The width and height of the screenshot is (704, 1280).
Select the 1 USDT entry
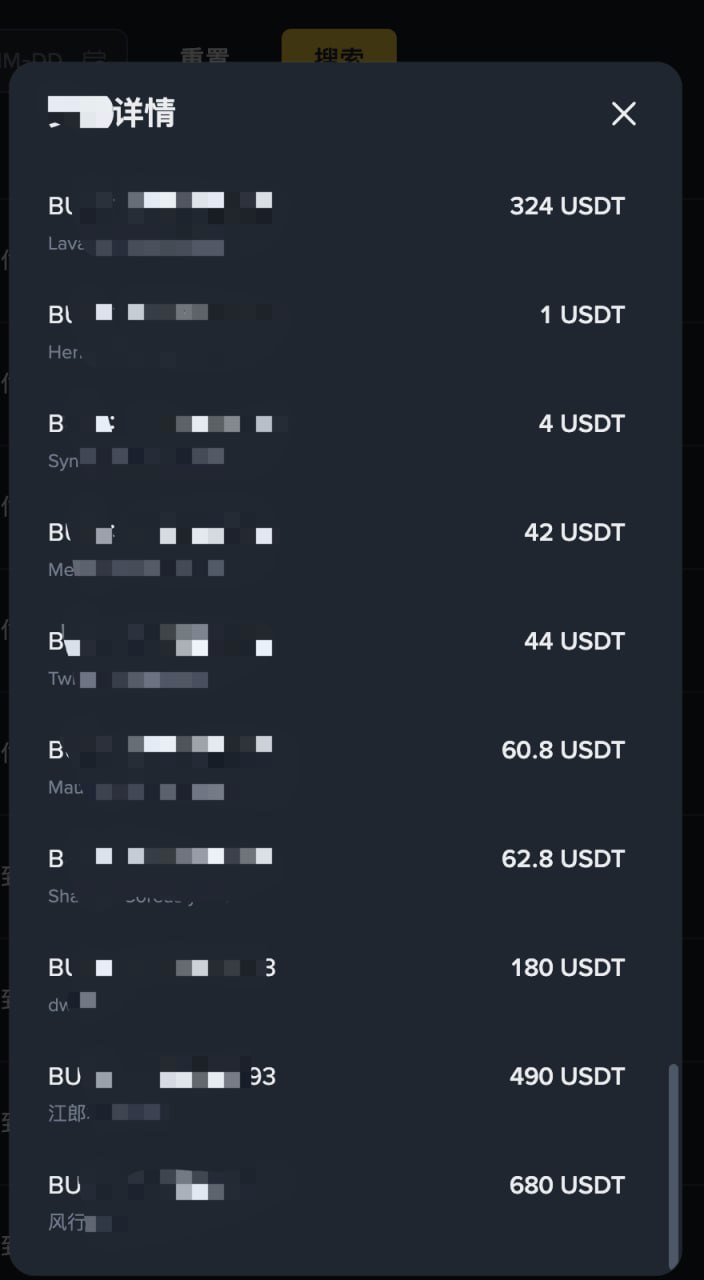[x=336, y=333]
